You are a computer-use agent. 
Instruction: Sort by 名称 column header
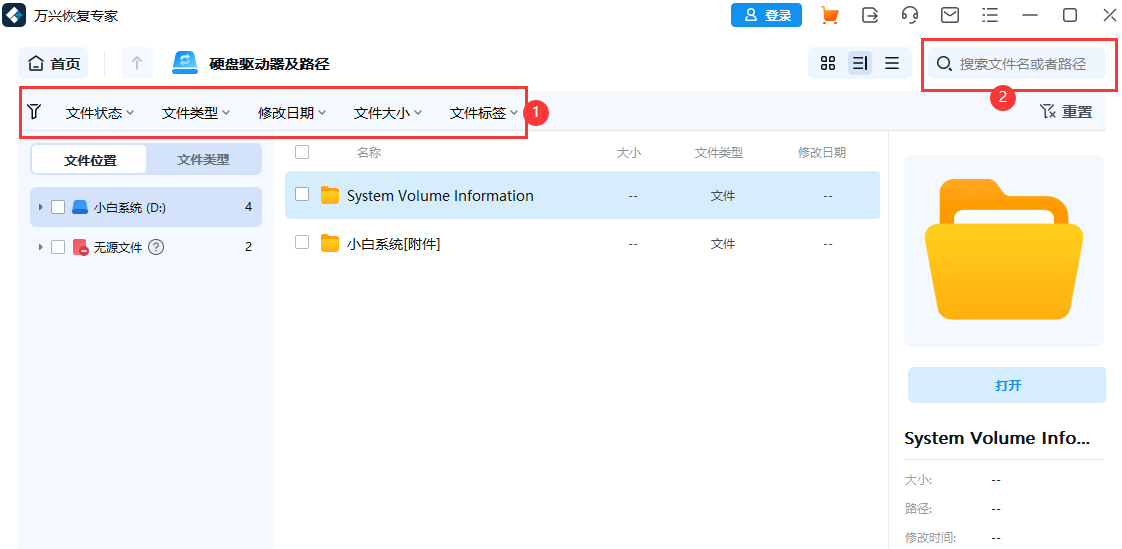click(369, 152)
